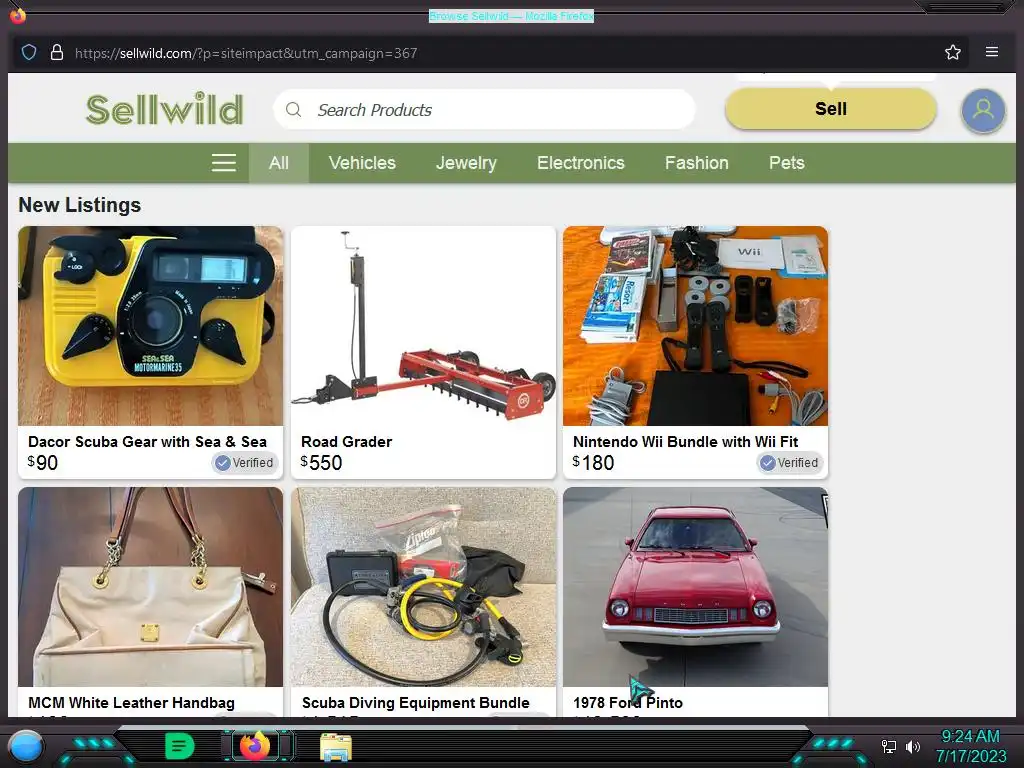
Task: Click the red road grader photo
Action: 423,326
